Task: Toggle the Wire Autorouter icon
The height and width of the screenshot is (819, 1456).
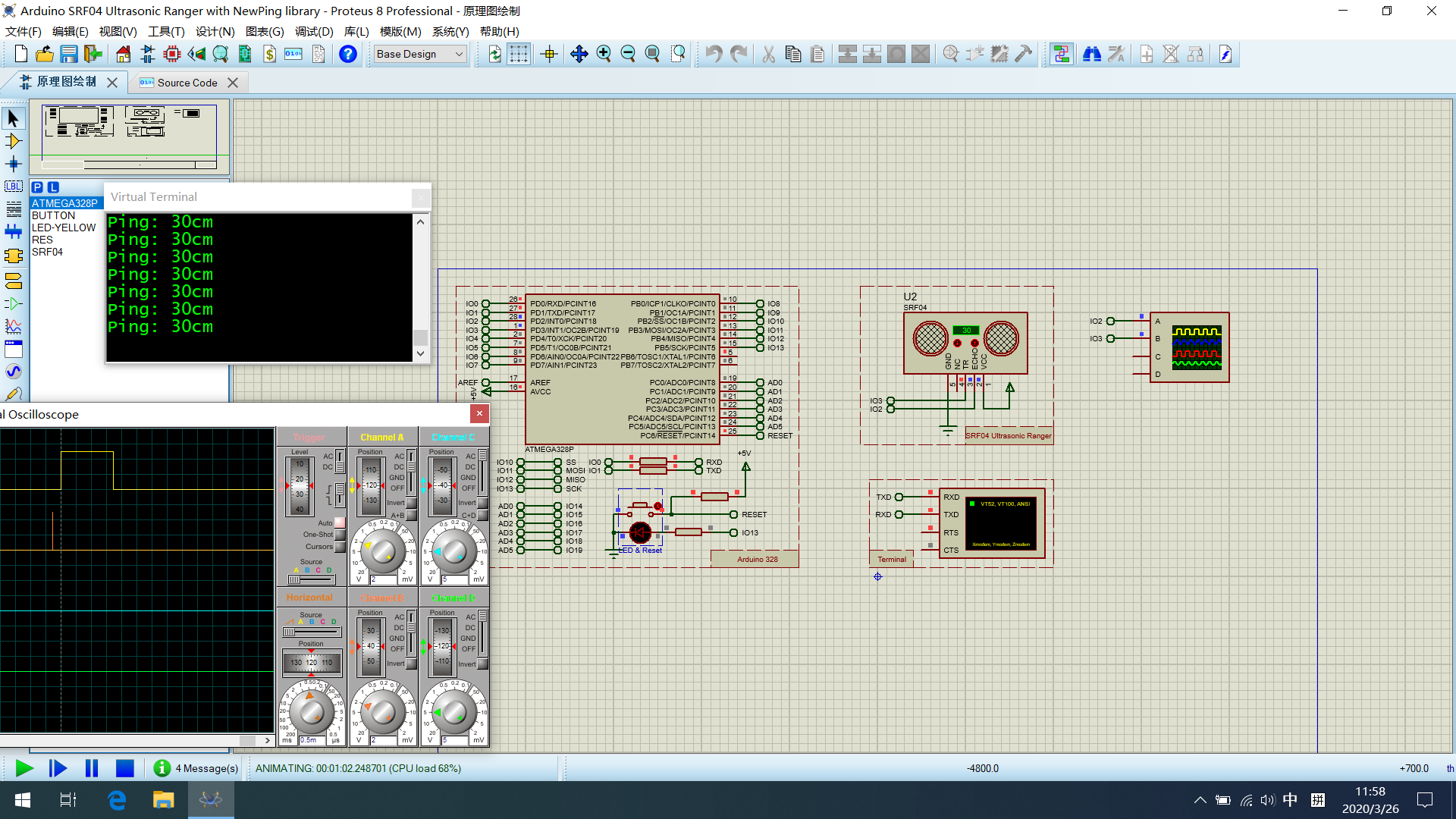Action: [x=1062, y=54]
